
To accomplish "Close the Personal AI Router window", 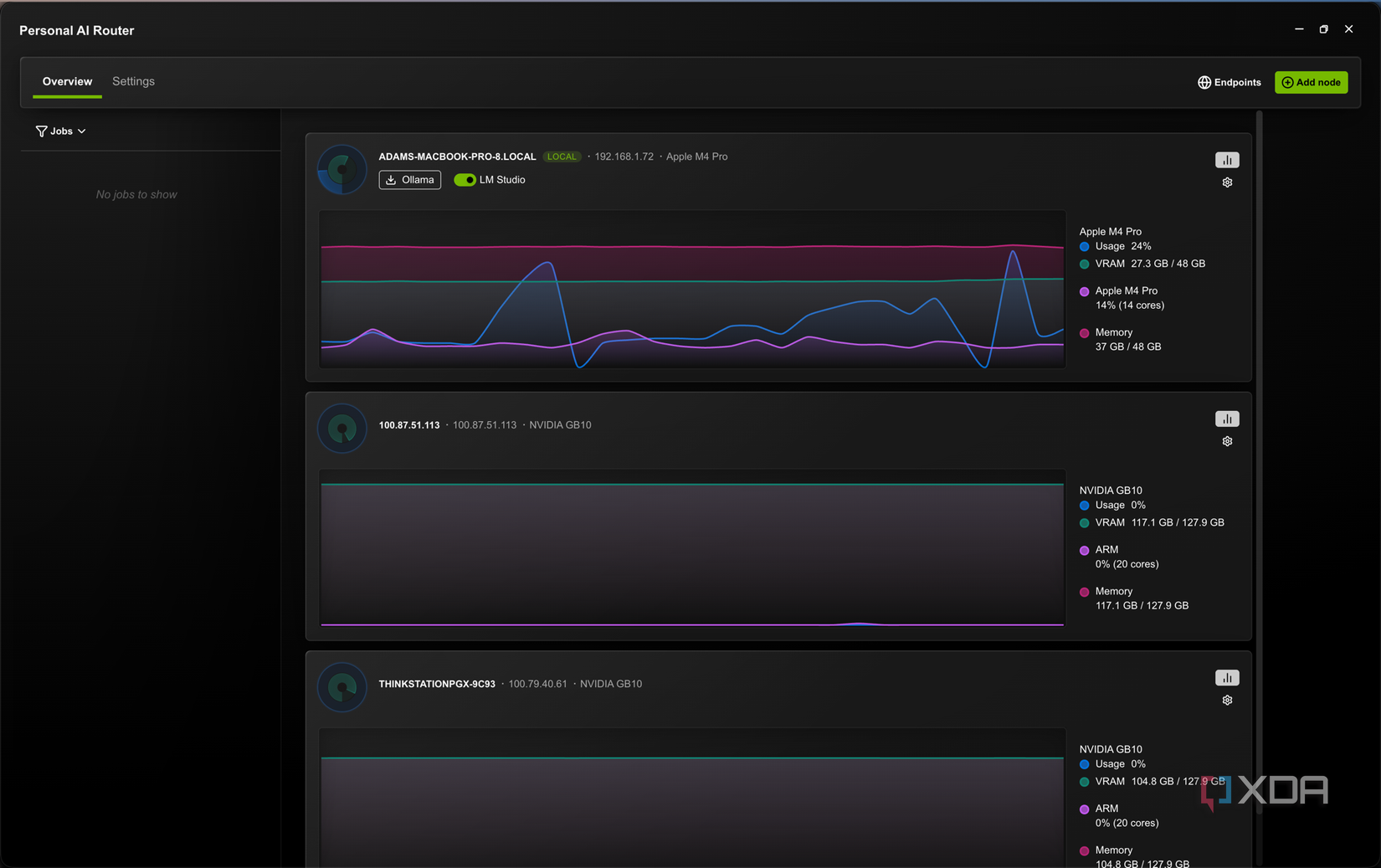I will tap(1348, 29).
